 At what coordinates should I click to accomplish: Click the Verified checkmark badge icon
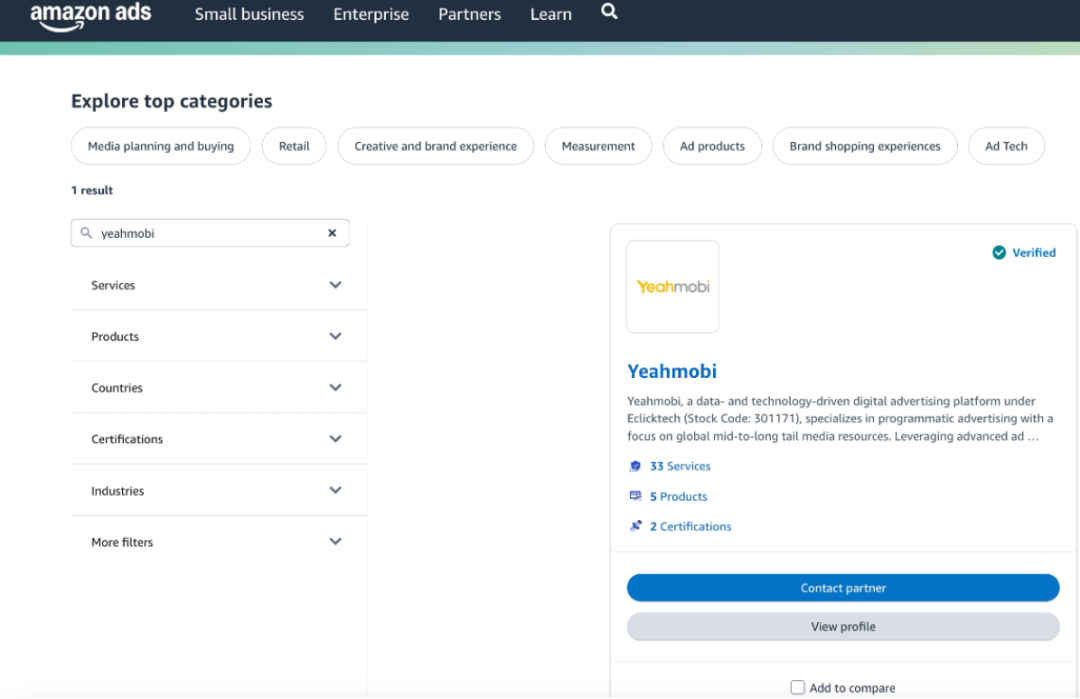click(999, 253)
